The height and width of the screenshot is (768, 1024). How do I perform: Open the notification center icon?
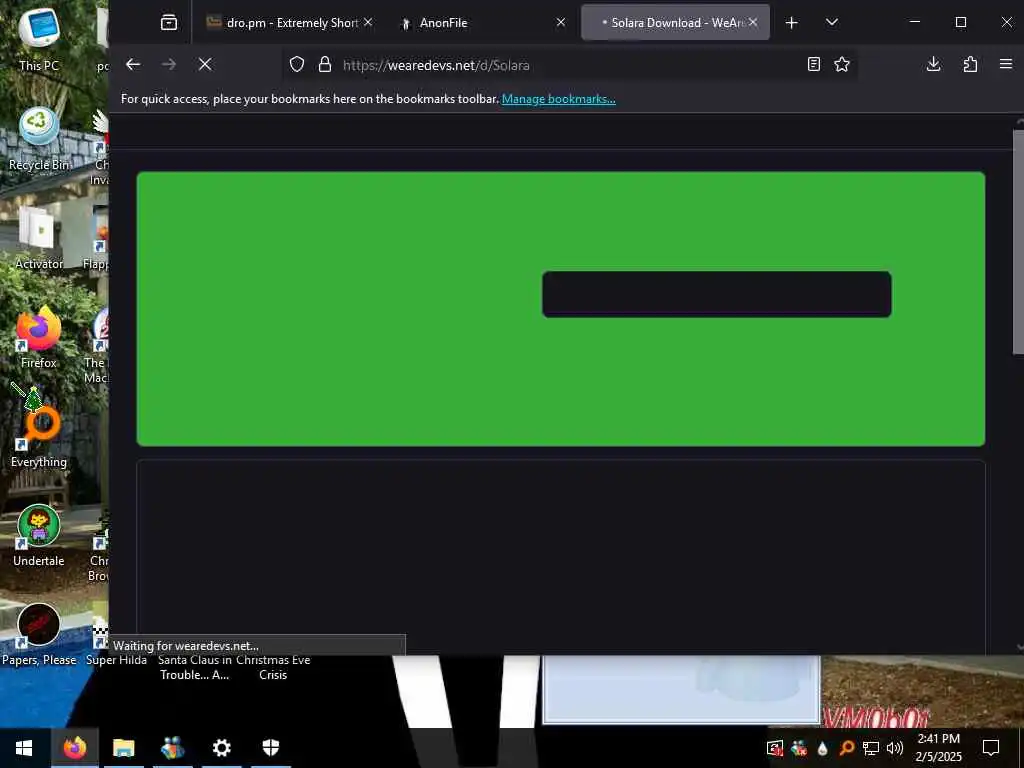coord(991,748)
